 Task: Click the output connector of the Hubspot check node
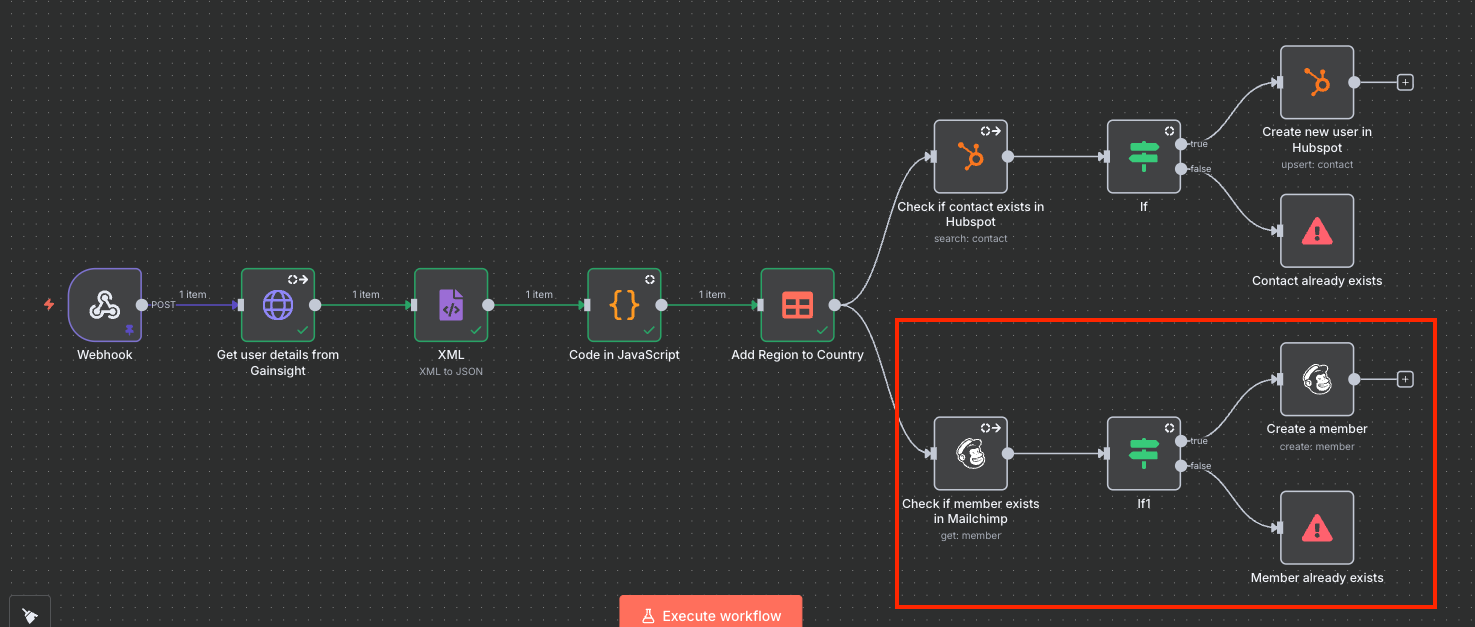click(x=1008, y=157)
